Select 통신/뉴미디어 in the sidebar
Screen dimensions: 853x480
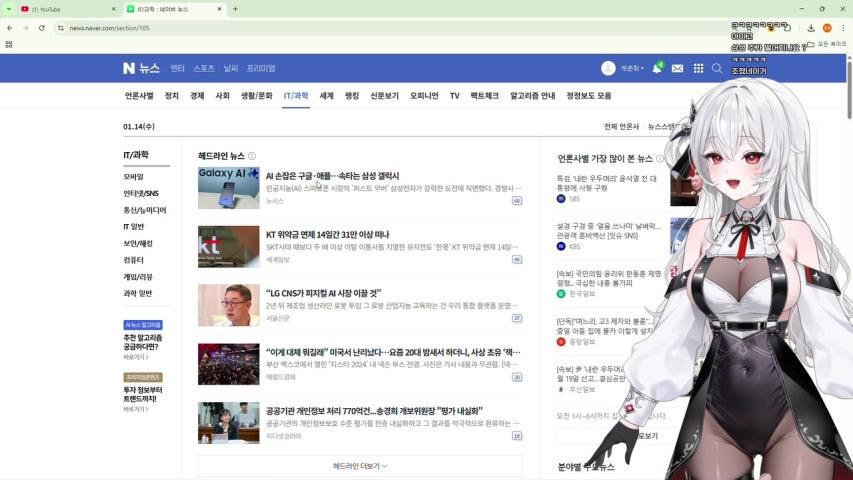(145, 210)
